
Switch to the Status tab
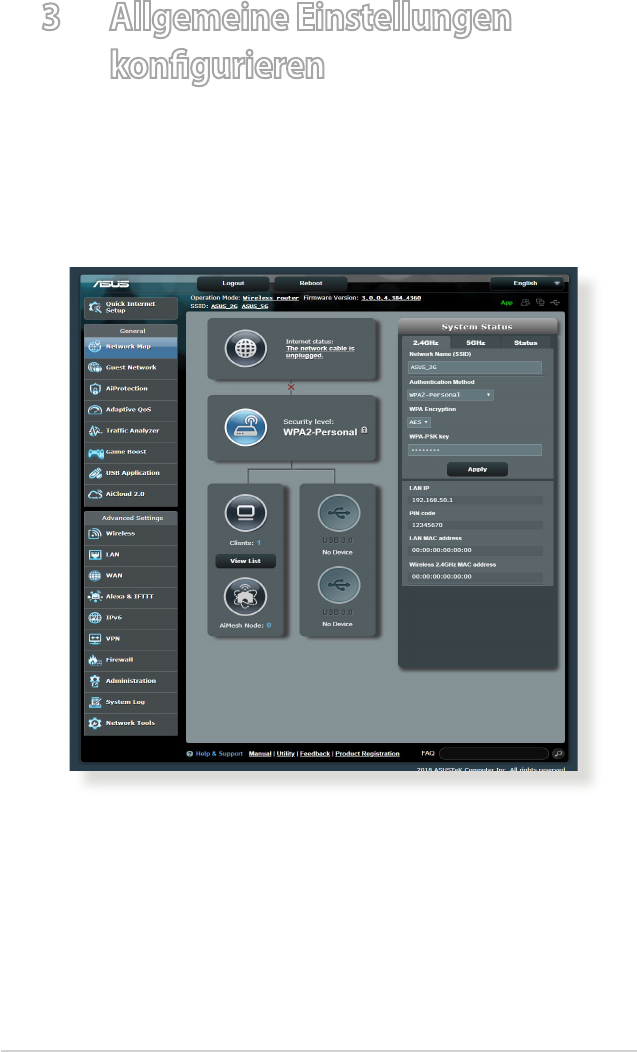[x=526, y=343]
